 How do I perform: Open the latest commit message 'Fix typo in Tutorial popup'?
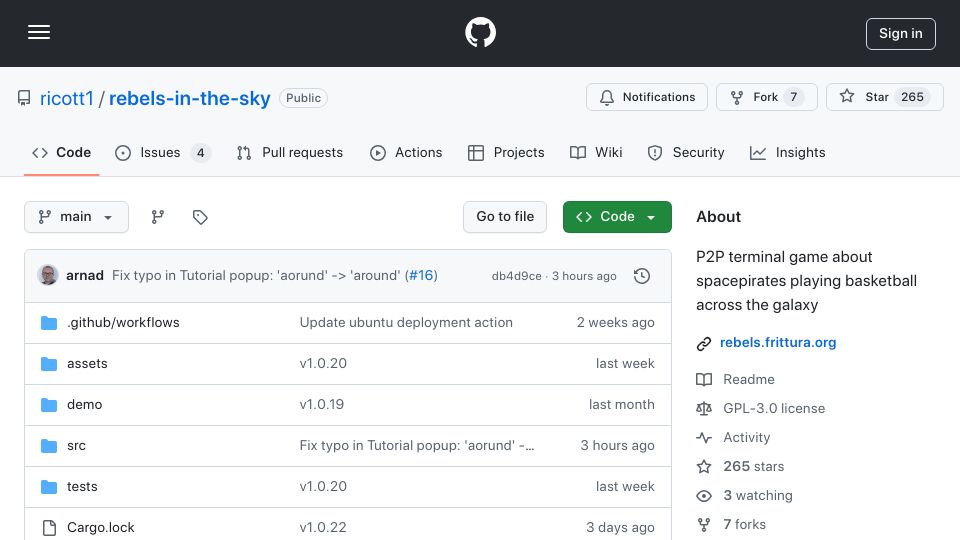coord(256,276)
